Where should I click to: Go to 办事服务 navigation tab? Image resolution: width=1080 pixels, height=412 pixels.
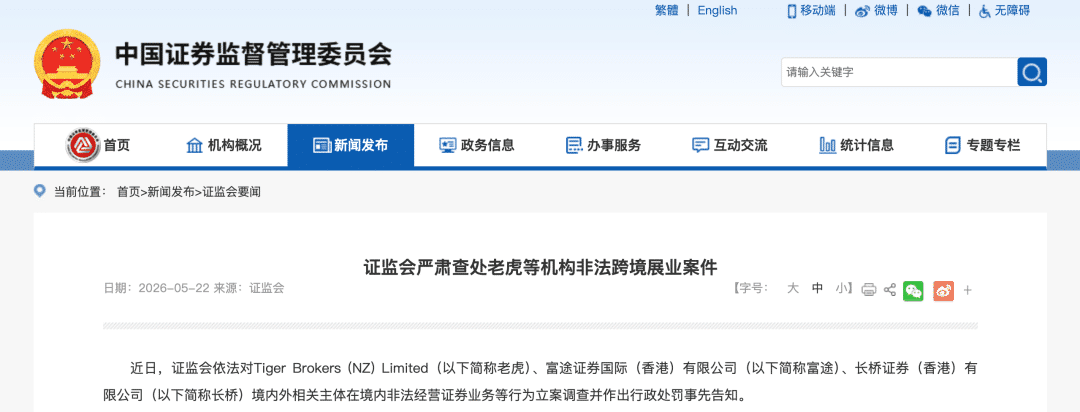[x=603, y=145]
